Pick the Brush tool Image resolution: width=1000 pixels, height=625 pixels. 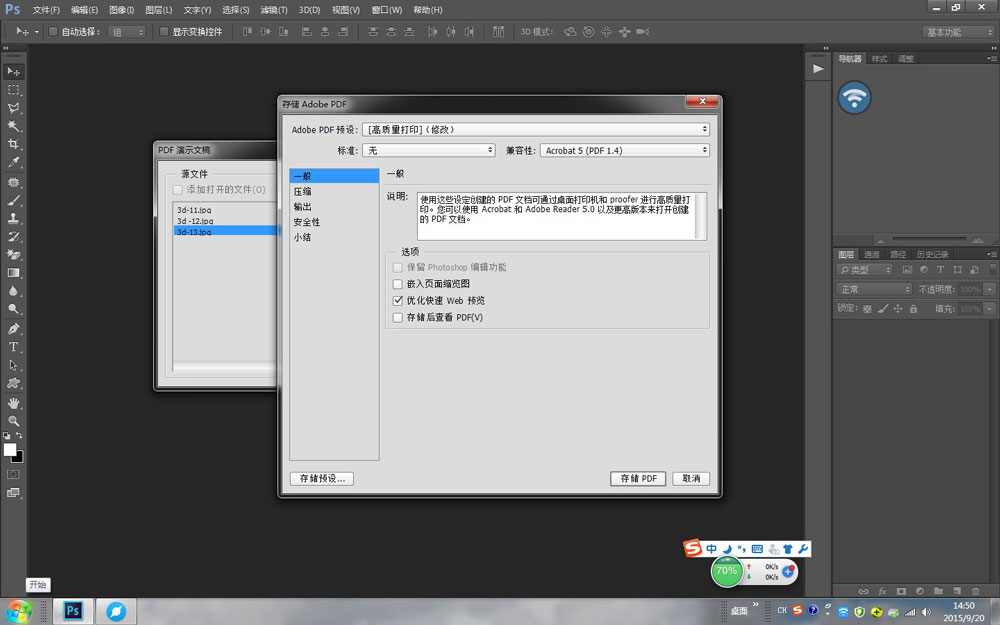click(13, 200)
